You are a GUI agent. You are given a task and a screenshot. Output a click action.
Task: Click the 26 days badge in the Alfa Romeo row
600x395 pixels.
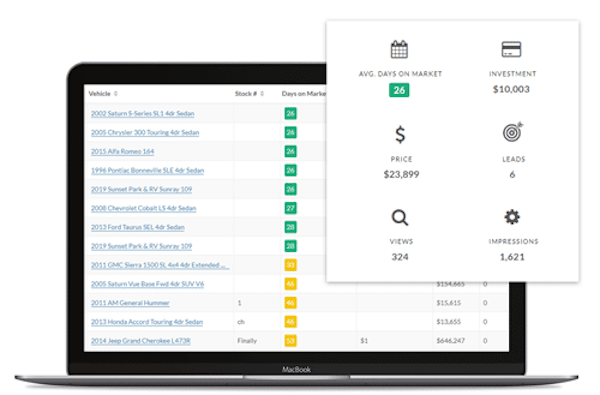[x=290, y=151]
